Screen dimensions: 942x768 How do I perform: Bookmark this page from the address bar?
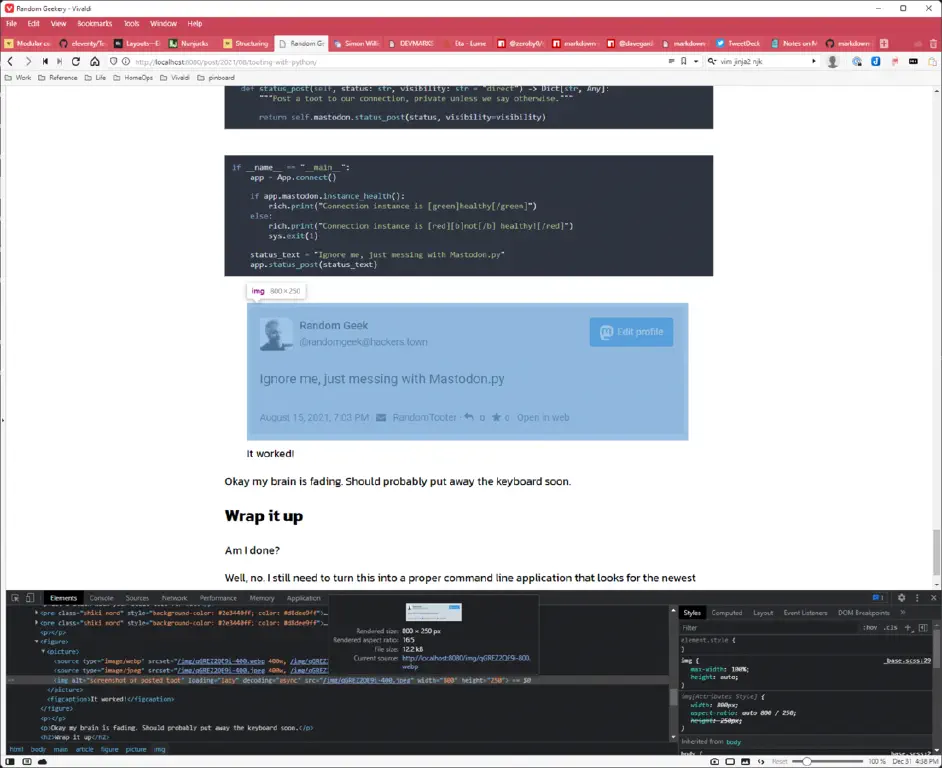pos(684,61)
